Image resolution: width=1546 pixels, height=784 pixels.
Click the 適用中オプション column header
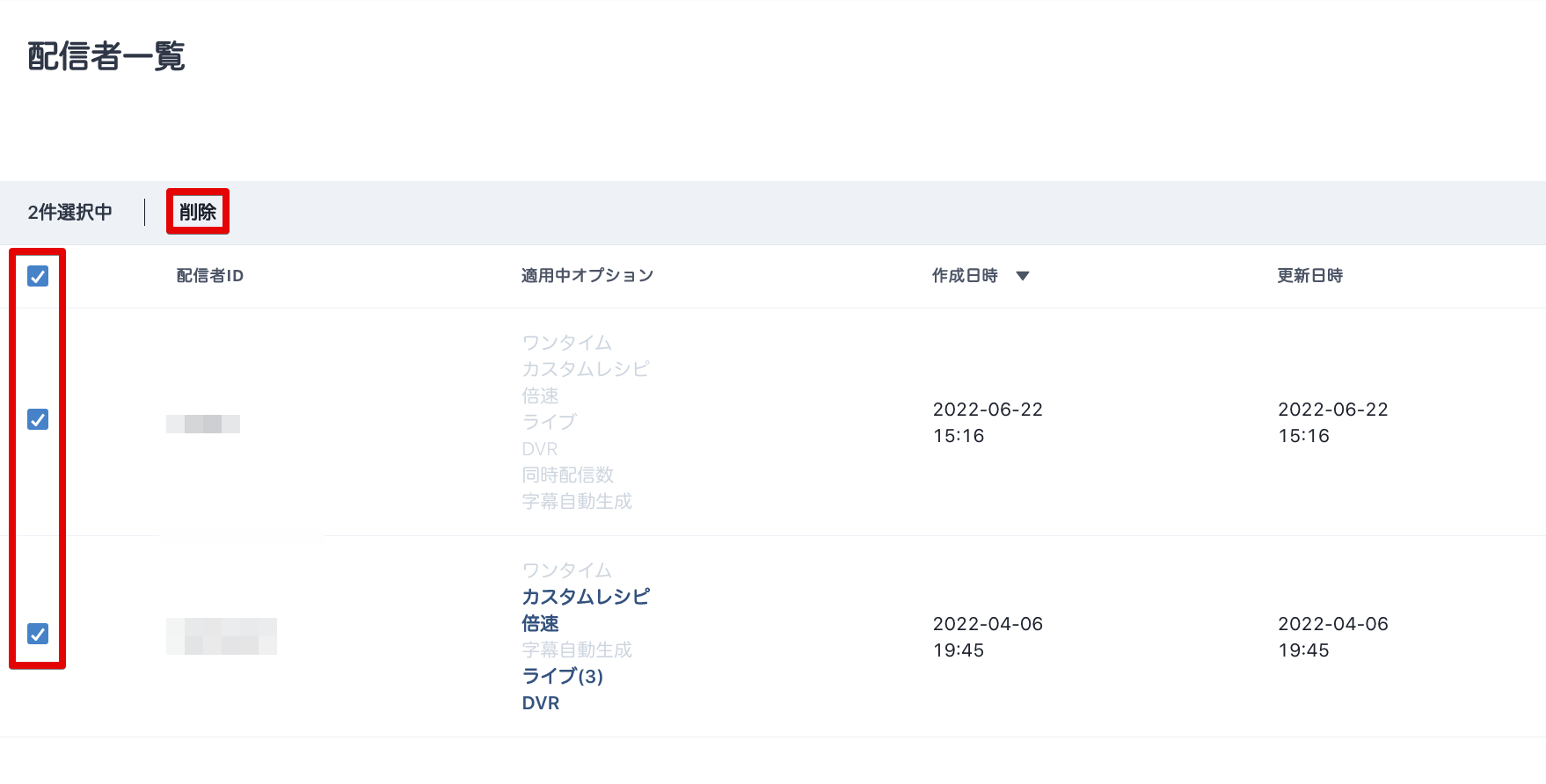coord(587,275)
